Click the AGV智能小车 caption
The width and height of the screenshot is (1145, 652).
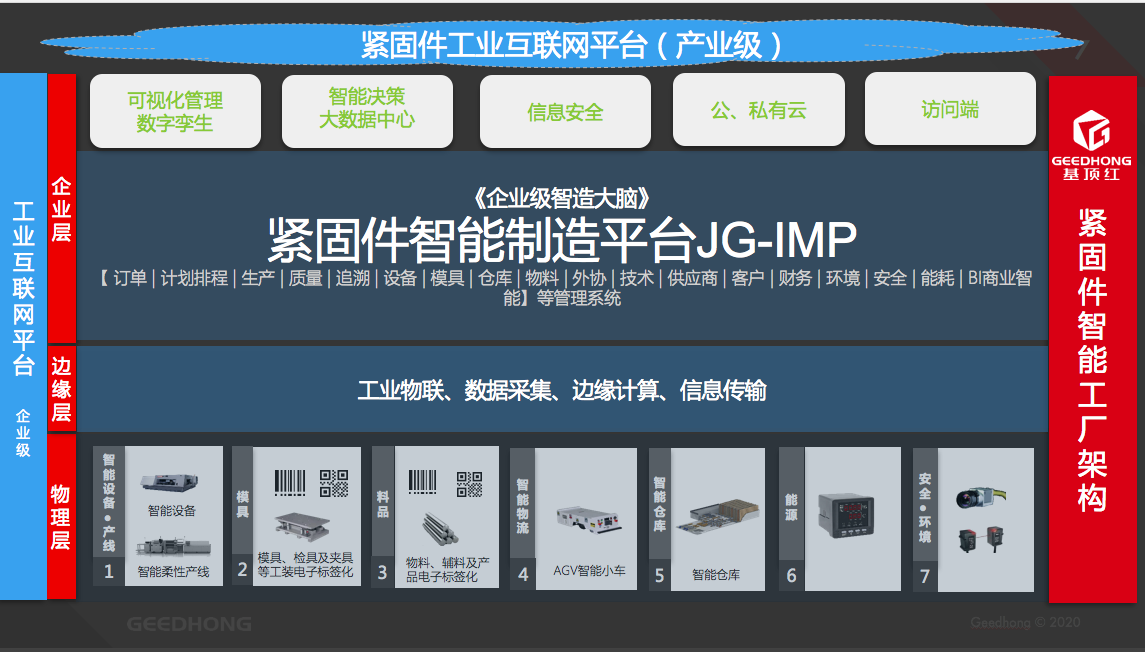point(589,571)
